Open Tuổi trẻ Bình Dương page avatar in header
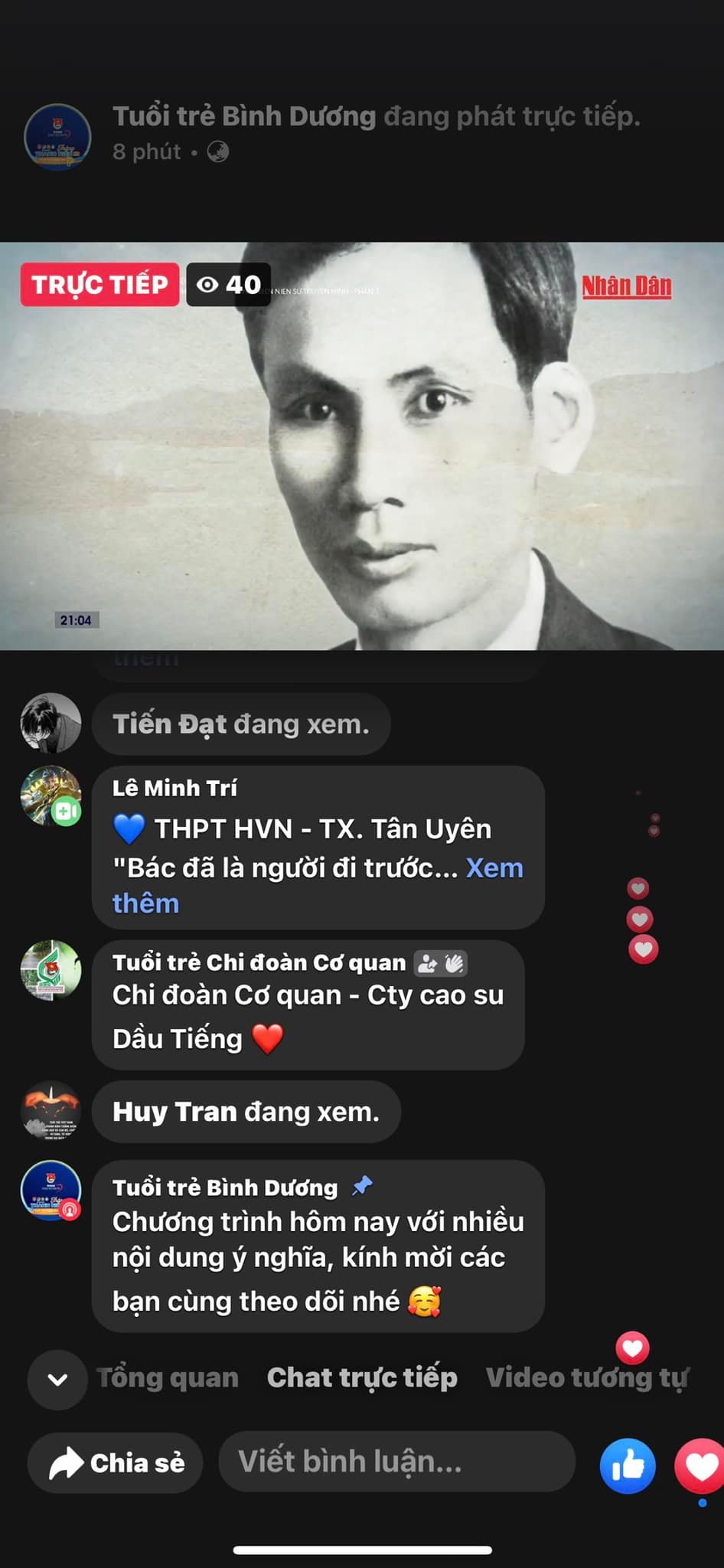 coord(58,137)
